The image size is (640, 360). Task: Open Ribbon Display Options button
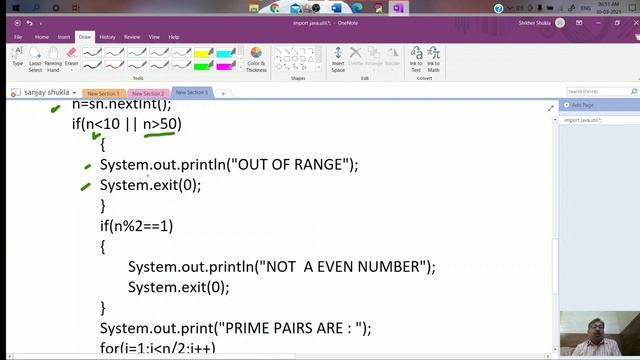[579, 23]
